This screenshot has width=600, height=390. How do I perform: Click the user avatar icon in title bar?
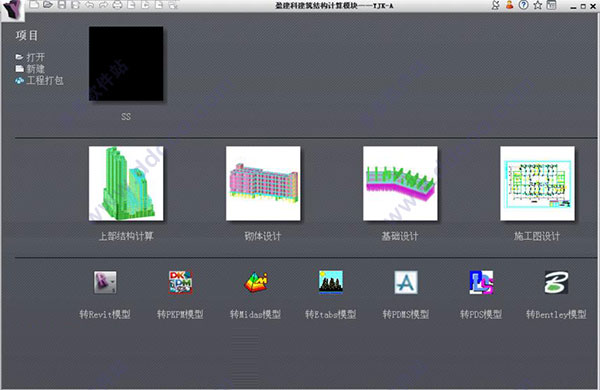point(509,5)
